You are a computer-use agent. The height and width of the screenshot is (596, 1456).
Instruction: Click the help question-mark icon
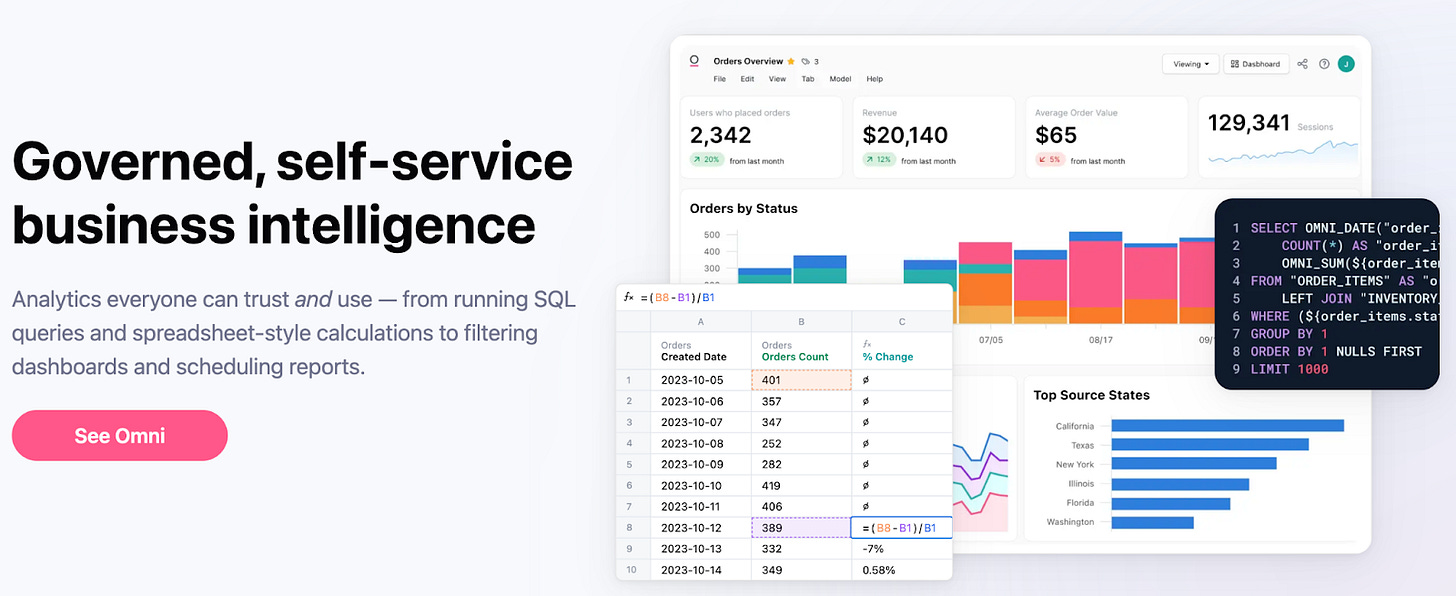click(1324, 64)
